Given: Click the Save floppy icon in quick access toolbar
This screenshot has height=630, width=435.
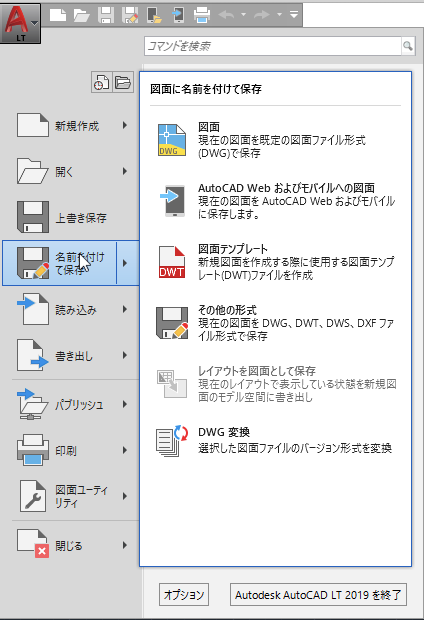Looking at the screenshot, I should click(106, 15).
